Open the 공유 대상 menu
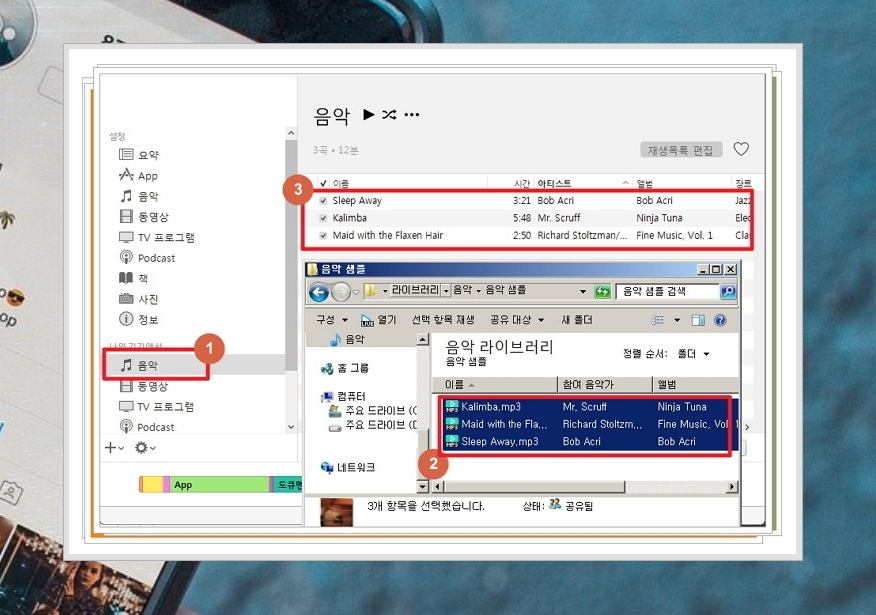 [517, 320]
